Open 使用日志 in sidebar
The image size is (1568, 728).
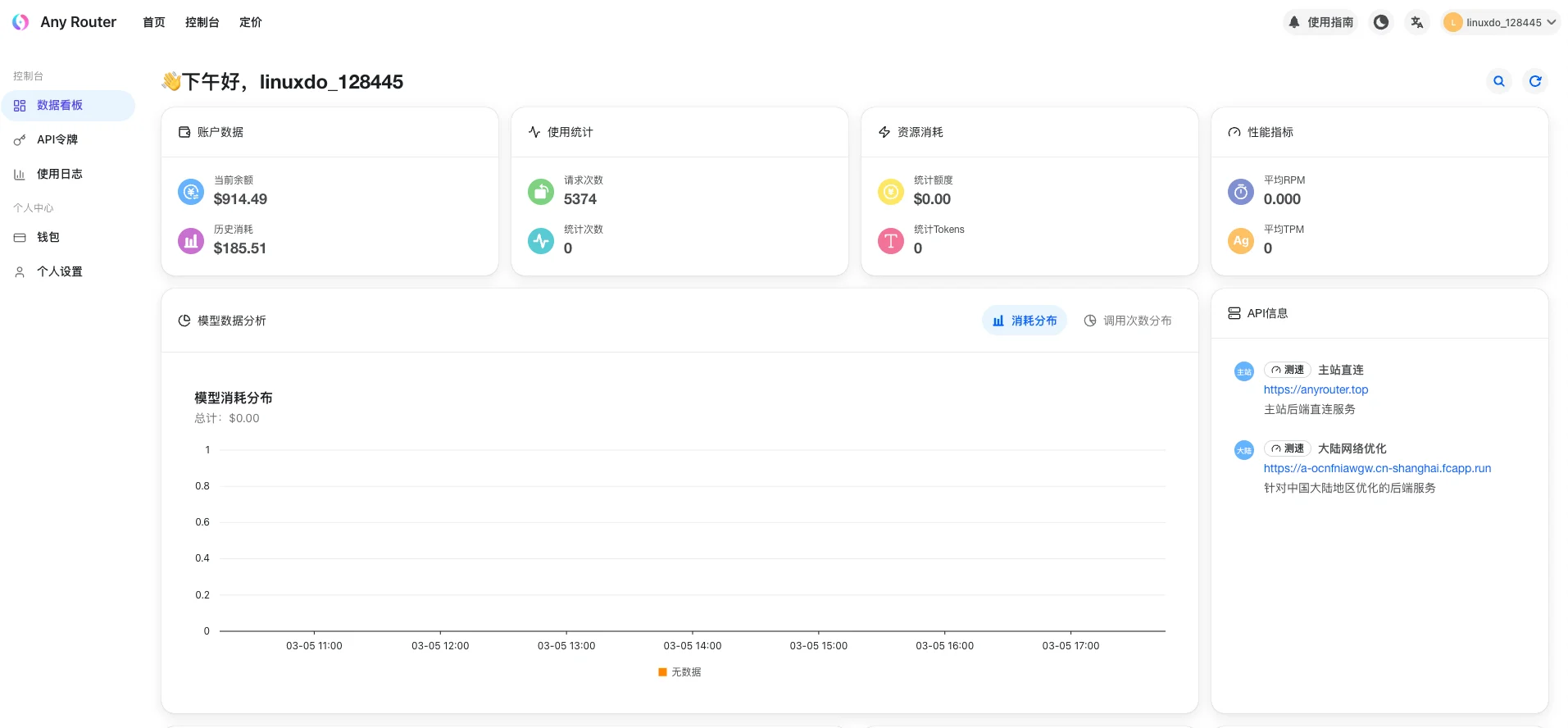coord(59,174)
